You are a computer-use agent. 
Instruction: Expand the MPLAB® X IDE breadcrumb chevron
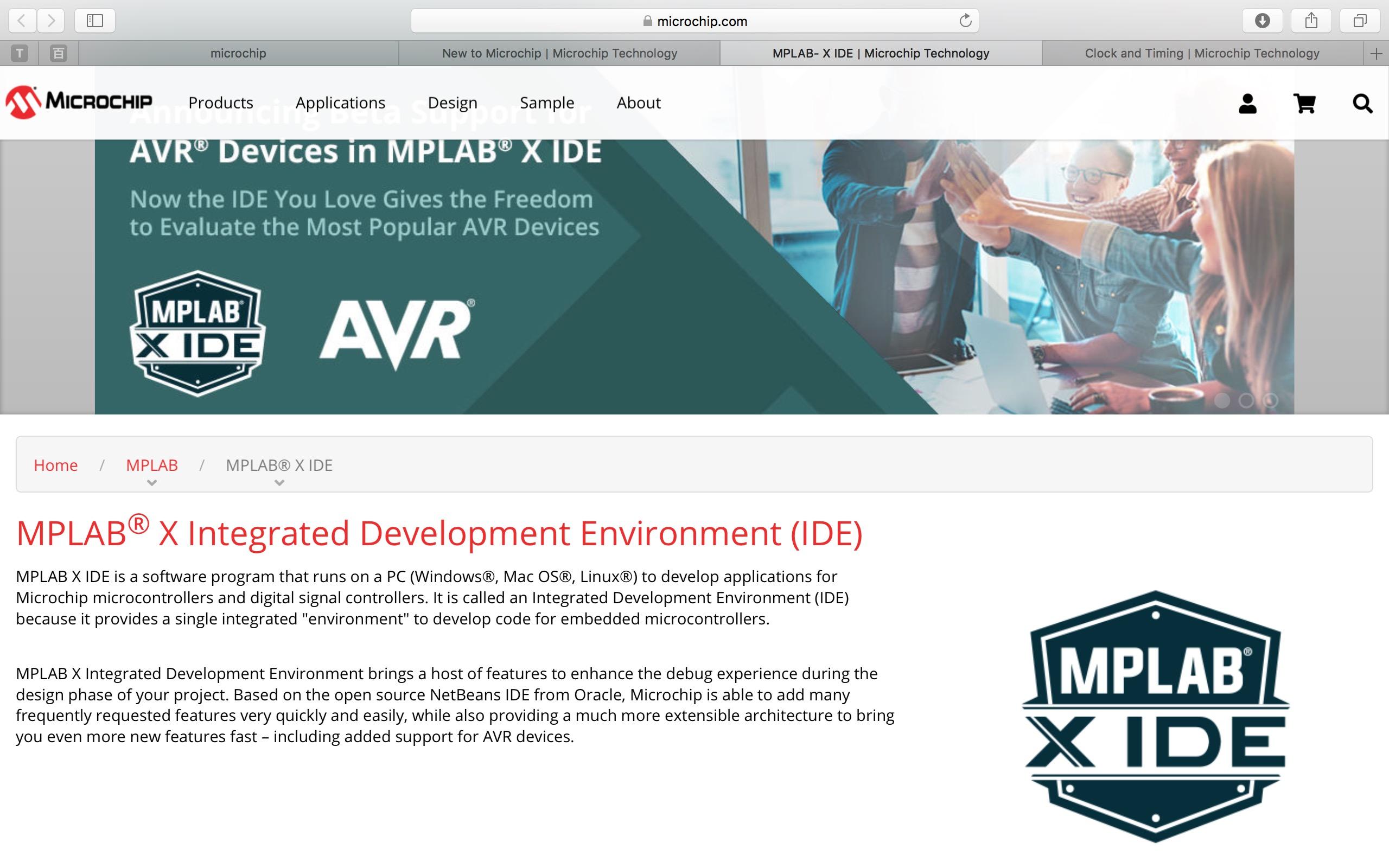coord(279,483)
